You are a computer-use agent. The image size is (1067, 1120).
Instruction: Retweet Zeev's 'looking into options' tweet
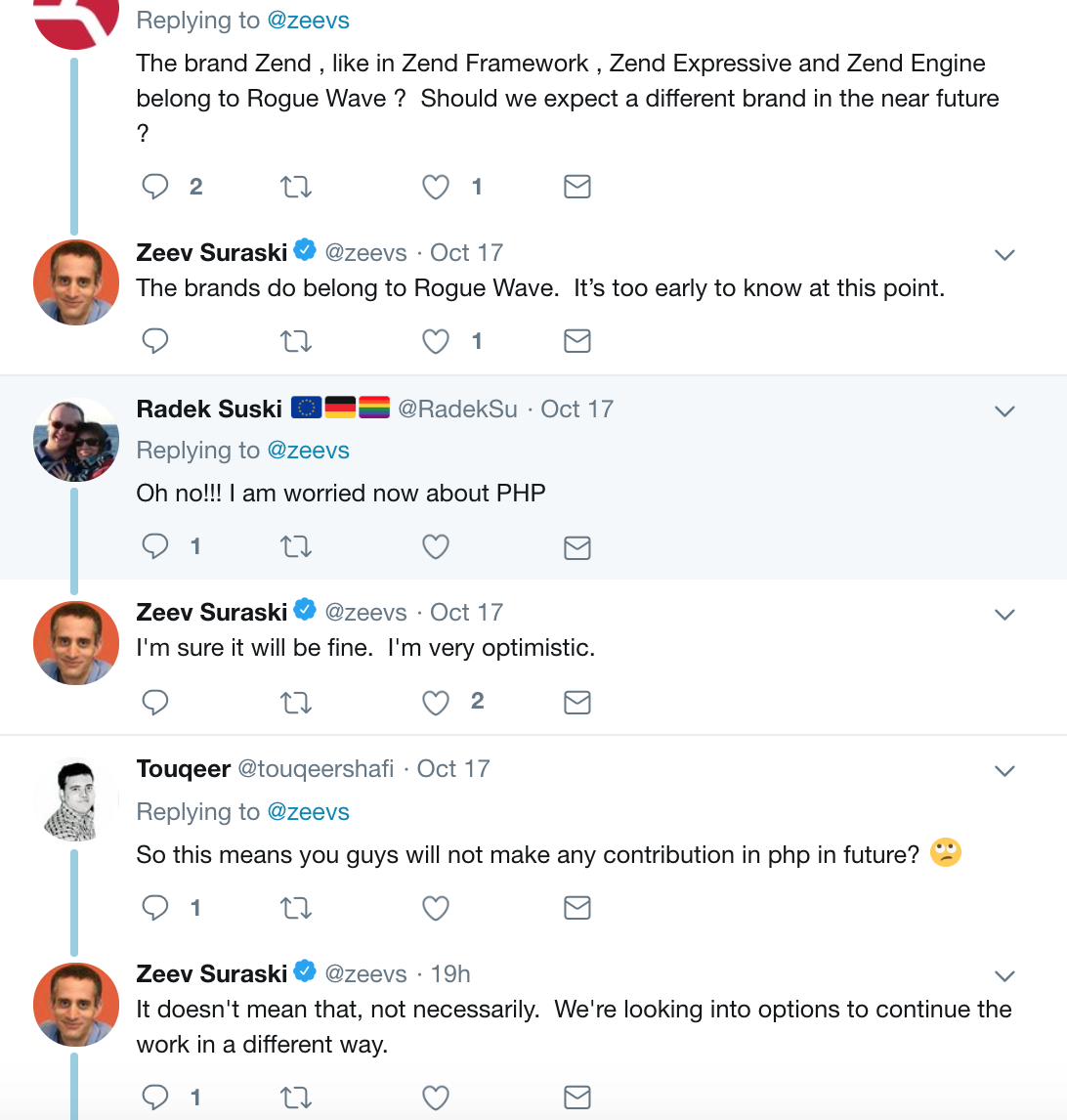(x=296, y=1098)
